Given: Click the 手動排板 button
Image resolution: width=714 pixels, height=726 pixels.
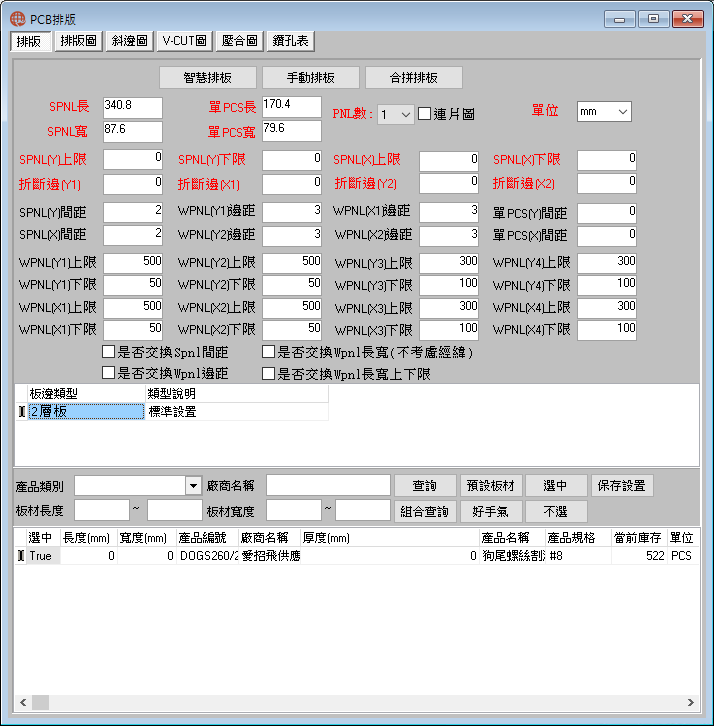Looking at the screenshot, I should (x=310, y=77).
